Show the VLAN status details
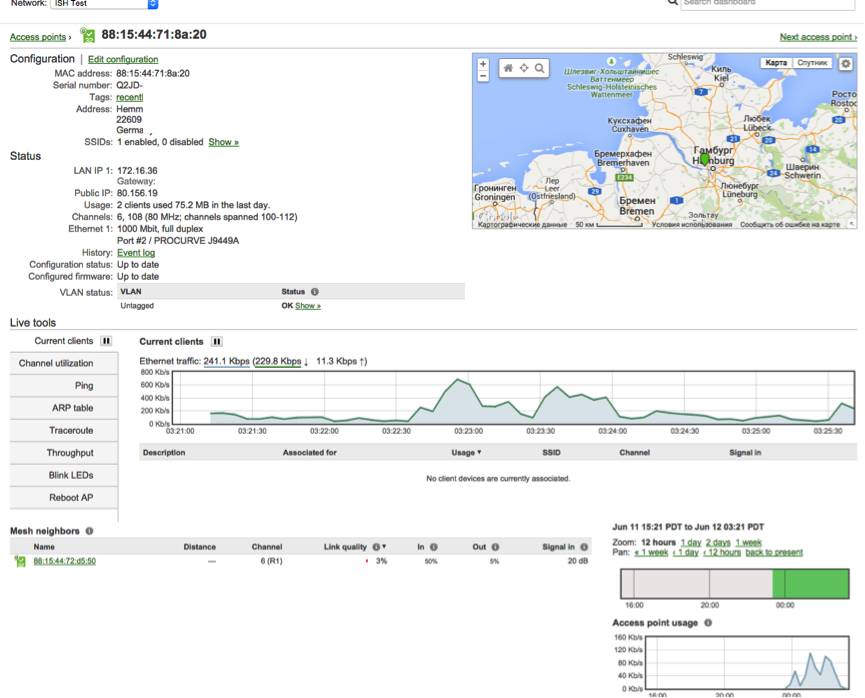The width and height of the screenshot is (865, 698). [308, 306]
